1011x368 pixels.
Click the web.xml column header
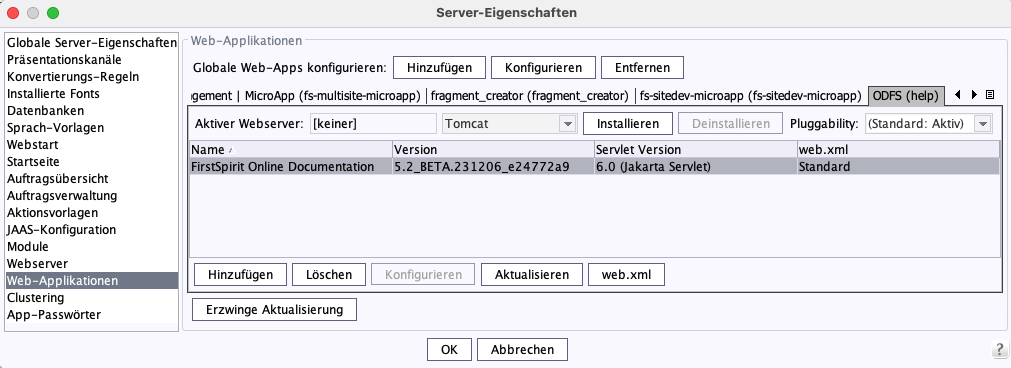coord(898,150)
